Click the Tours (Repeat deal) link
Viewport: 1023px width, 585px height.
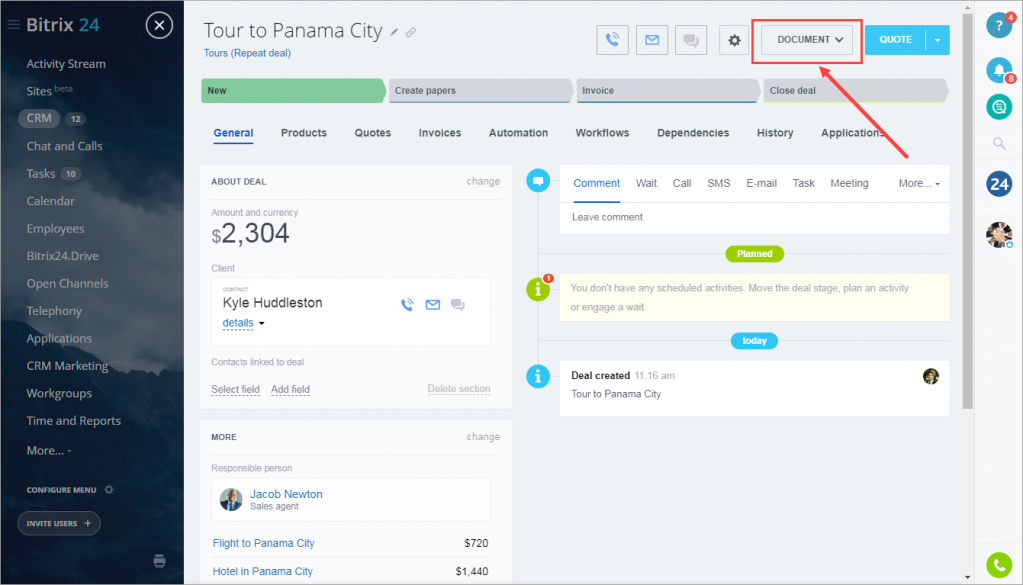tap(247, 53)
